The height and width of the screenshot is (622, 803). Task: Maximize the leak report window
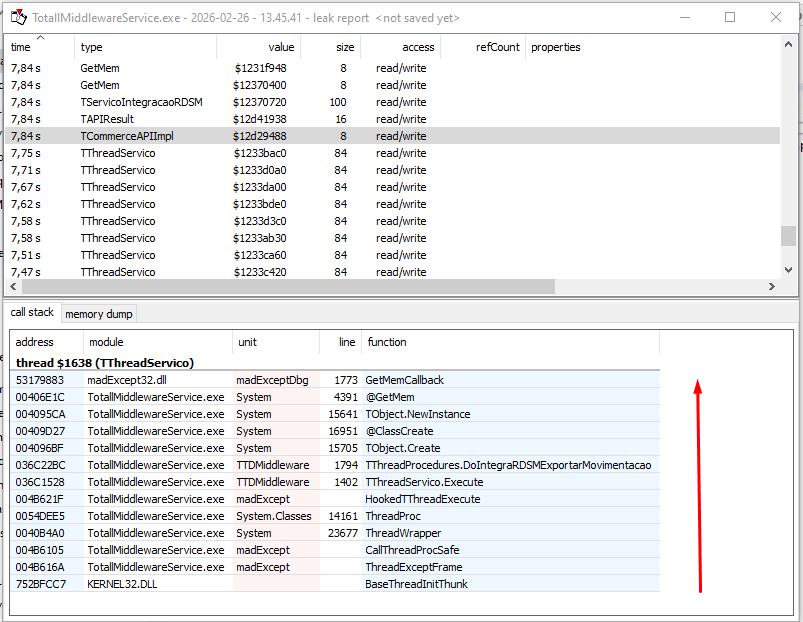(730, 18)
